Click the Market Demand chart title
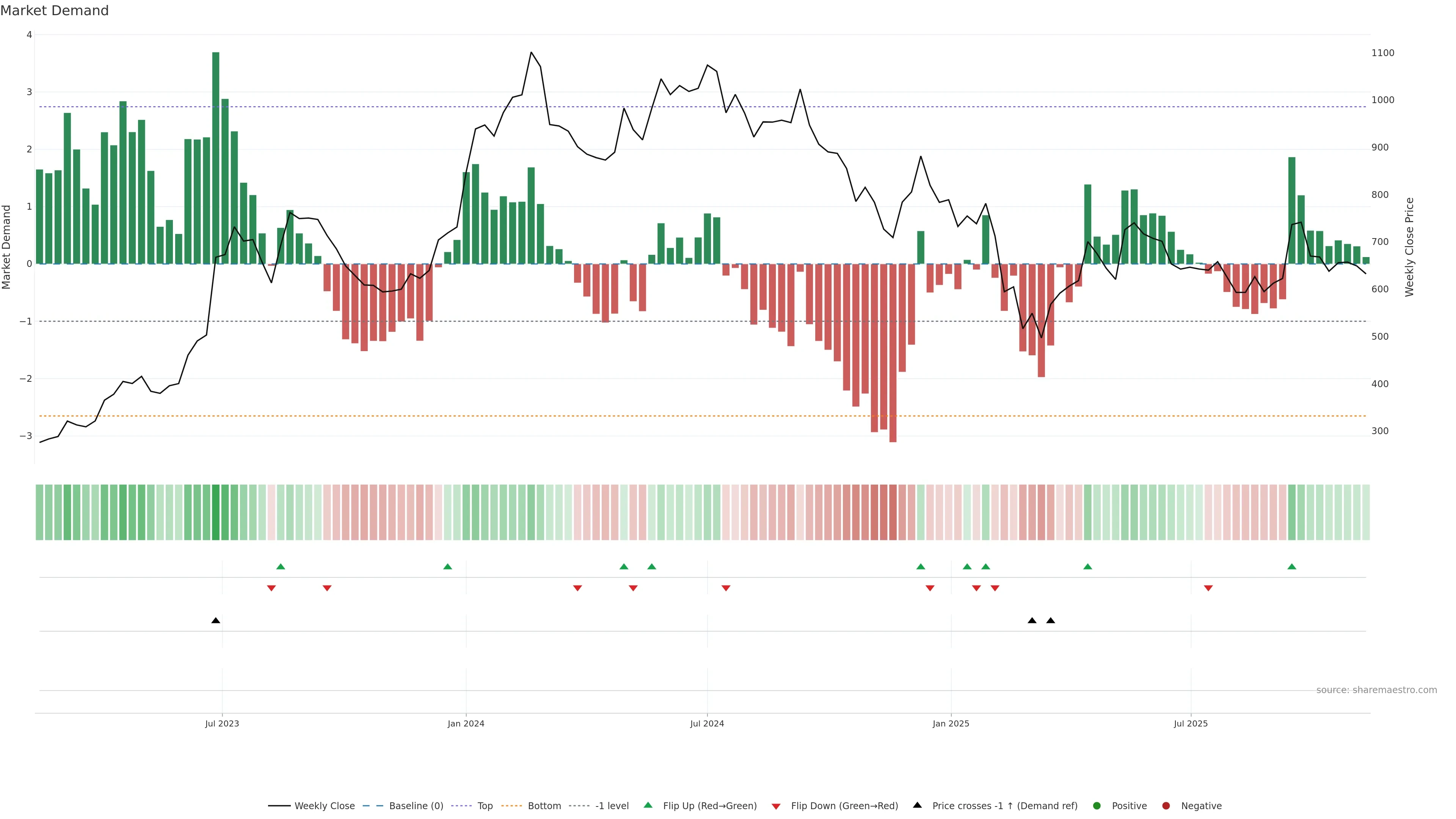The height and width of the screenshot is (819, 1456). pyautogui.click(x=54, y=11)
